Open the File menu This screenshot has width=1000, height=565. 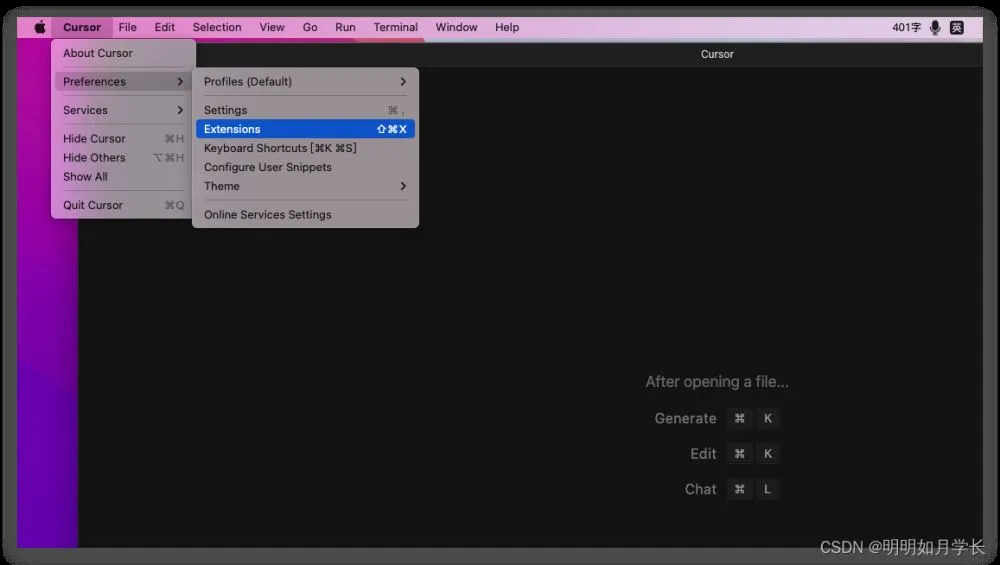(x=128, y=27)
